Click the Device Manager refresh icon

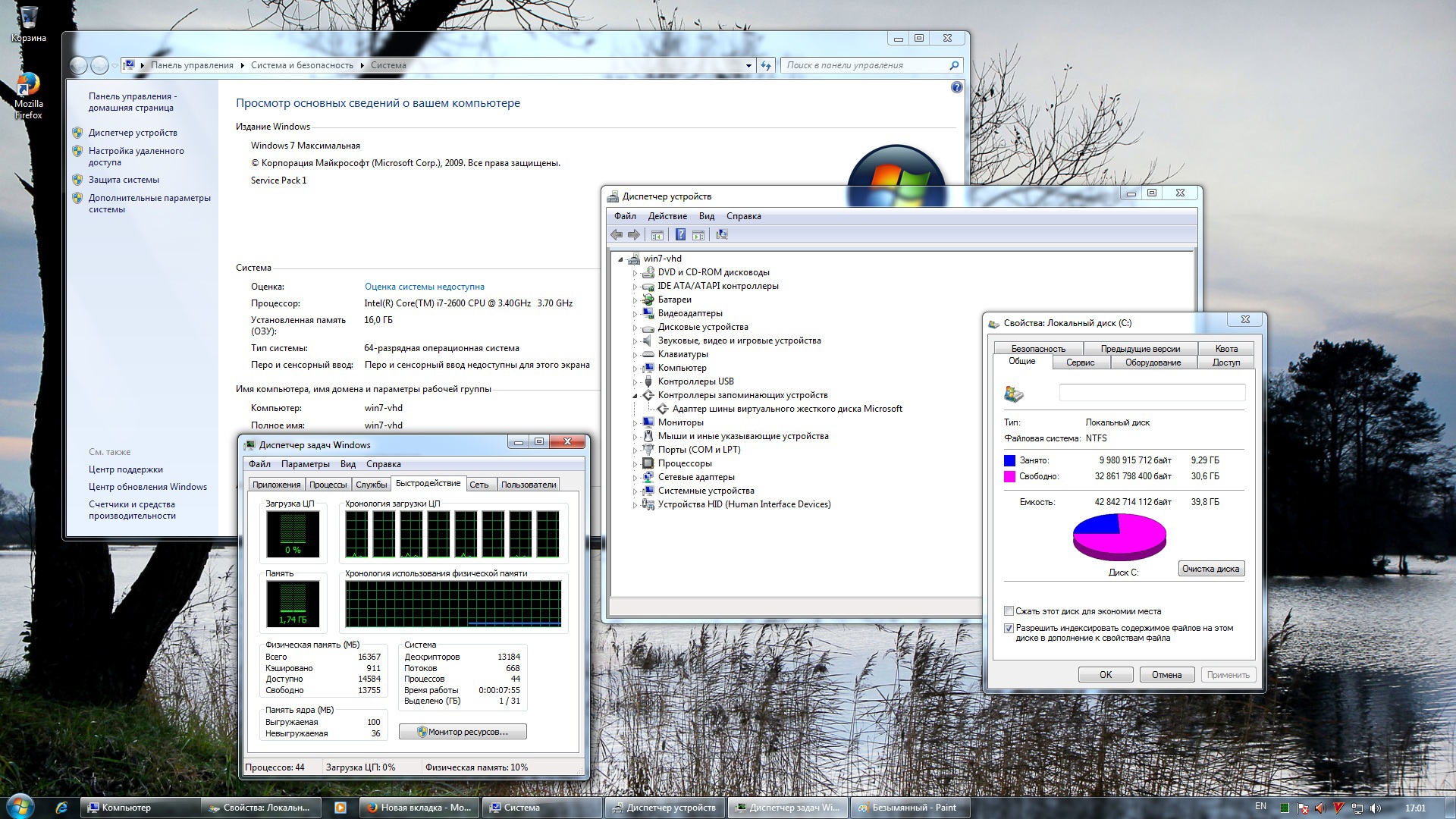click(722, 235)
